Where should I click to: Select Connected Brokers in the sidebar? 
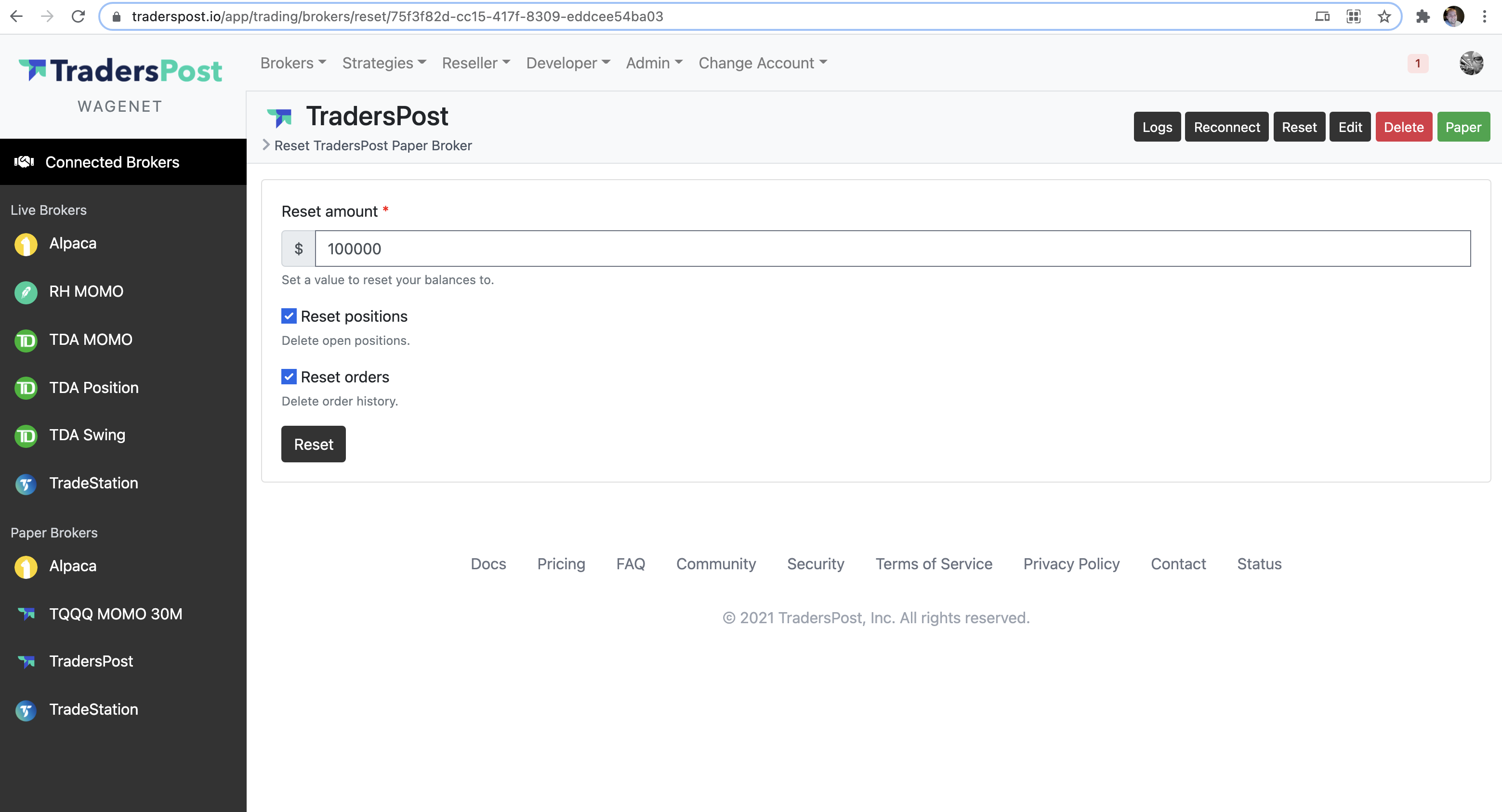click(112, 162)
